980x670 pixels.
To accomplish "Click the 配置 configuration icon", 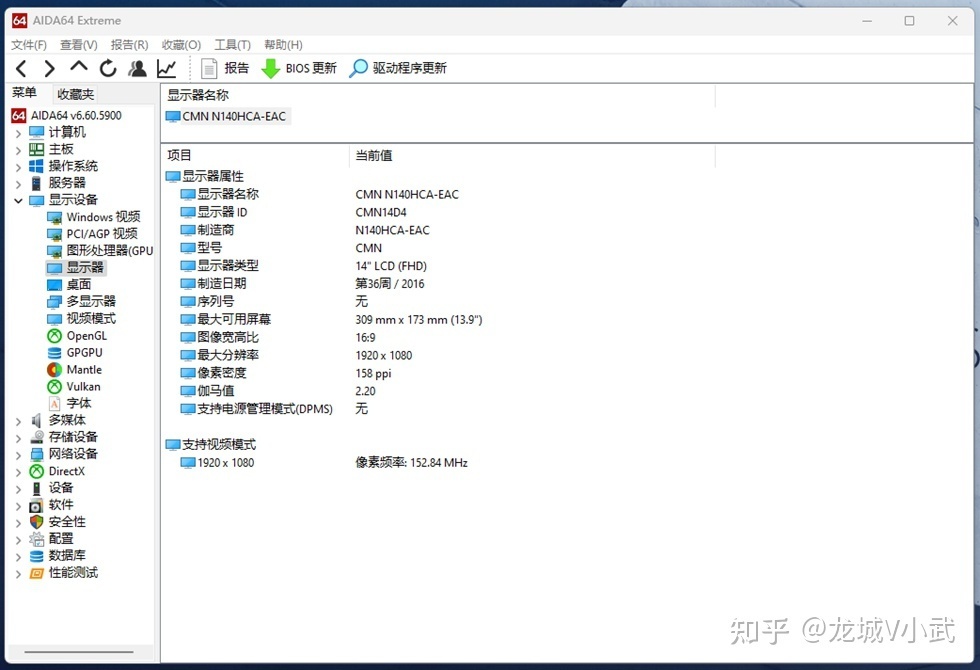I will point(37,539).
